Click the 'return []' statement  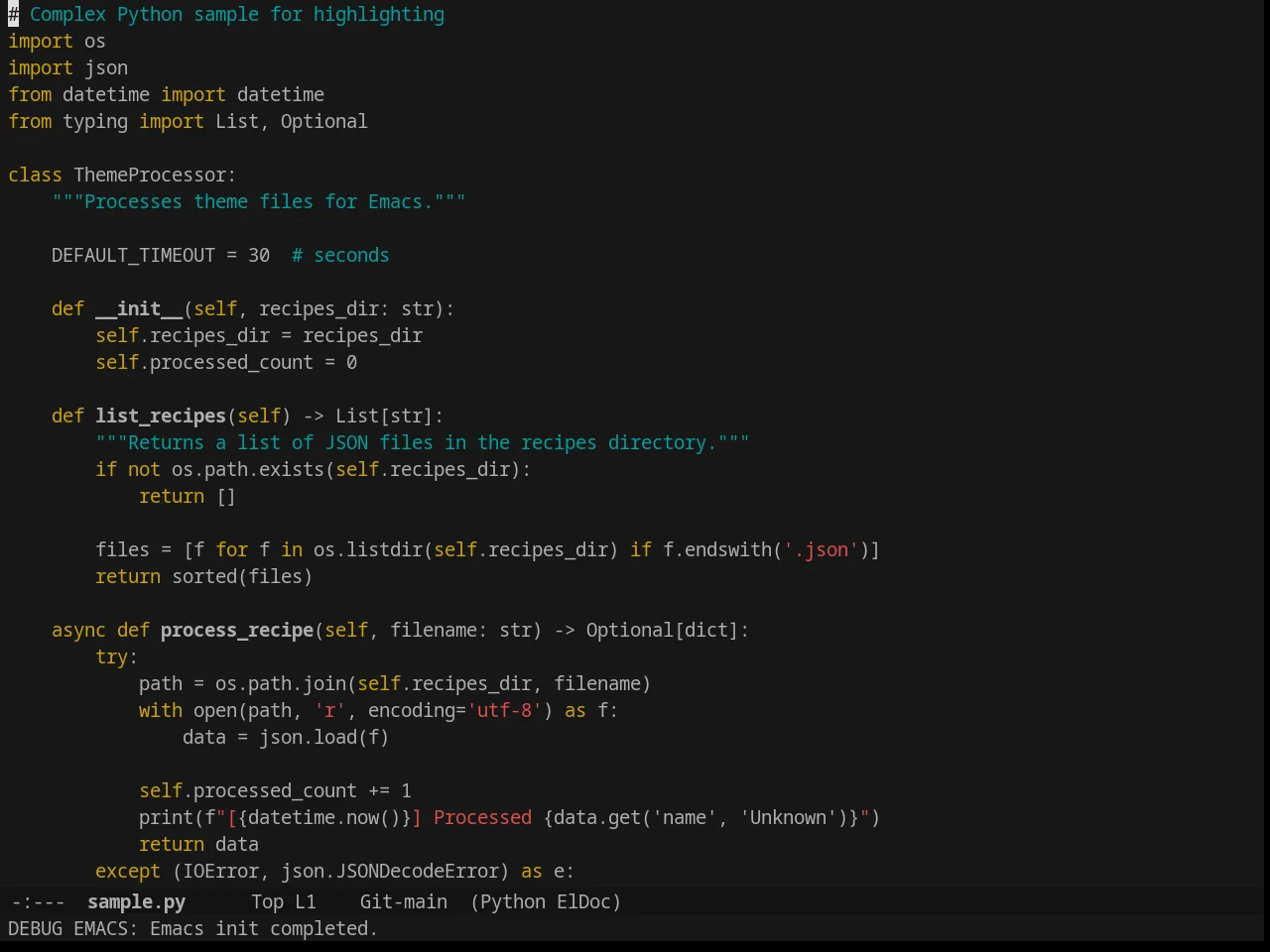[188, 496]
